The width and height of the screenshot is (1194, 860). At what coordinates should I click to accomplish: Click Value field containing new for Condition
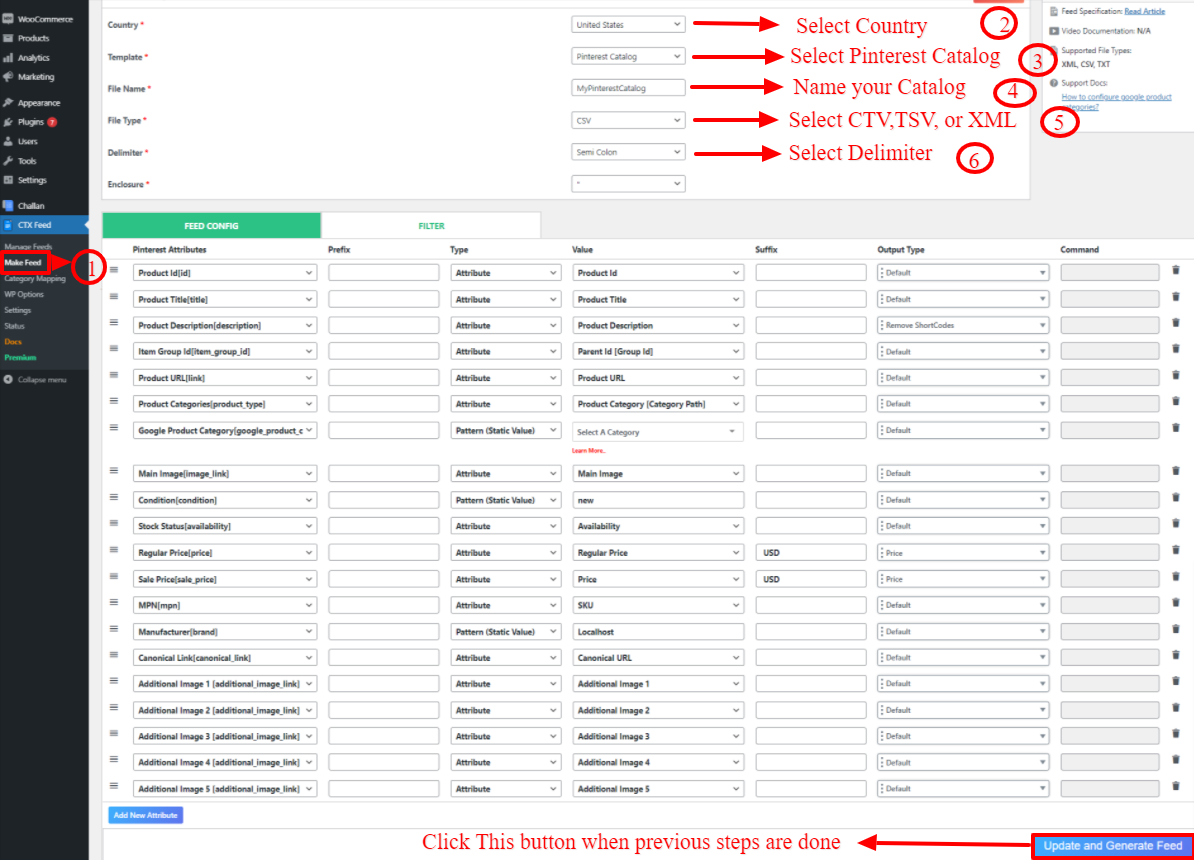(x=658, y=500)
